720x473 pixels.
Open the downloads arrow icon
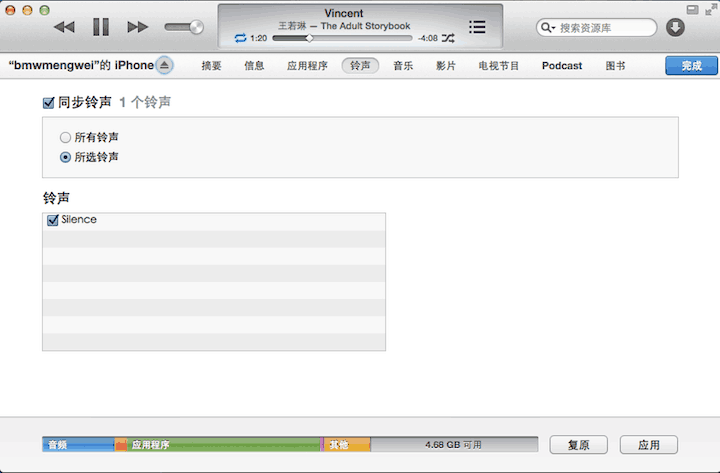coord(675,27)
